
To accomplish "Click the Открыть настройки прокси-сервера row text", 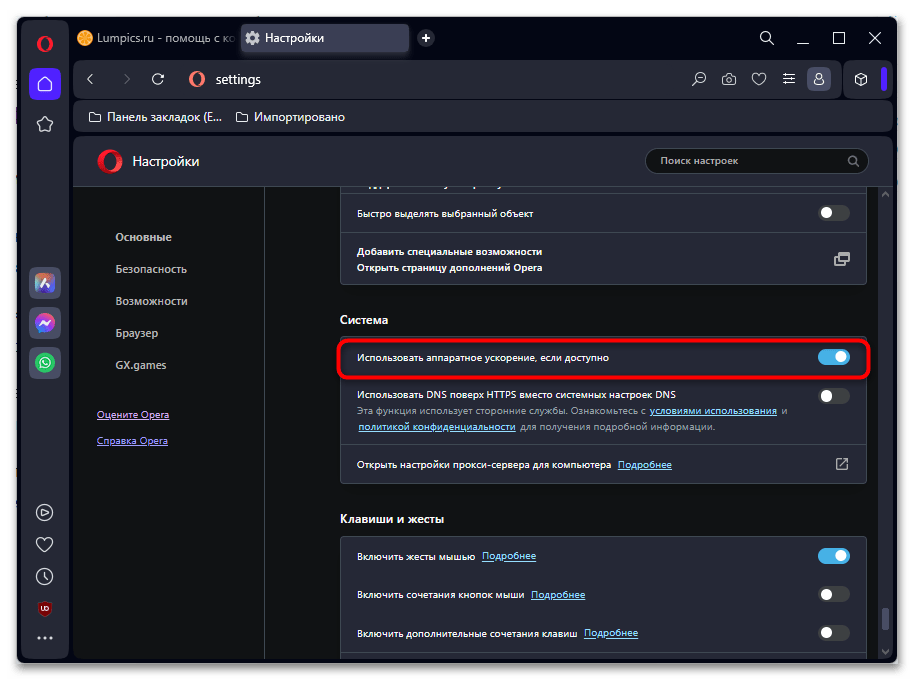I will coord(484,464).
